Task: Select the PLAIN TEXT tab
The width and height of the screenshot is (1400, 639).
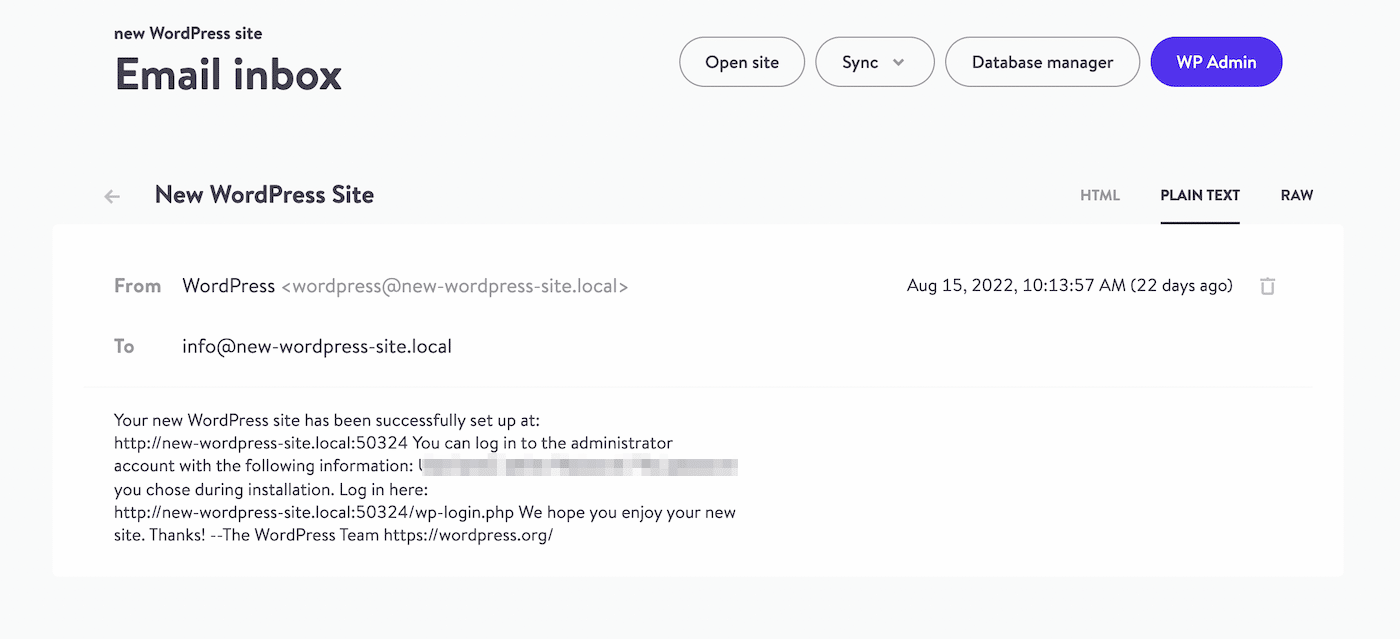Action: (1199, 195)
